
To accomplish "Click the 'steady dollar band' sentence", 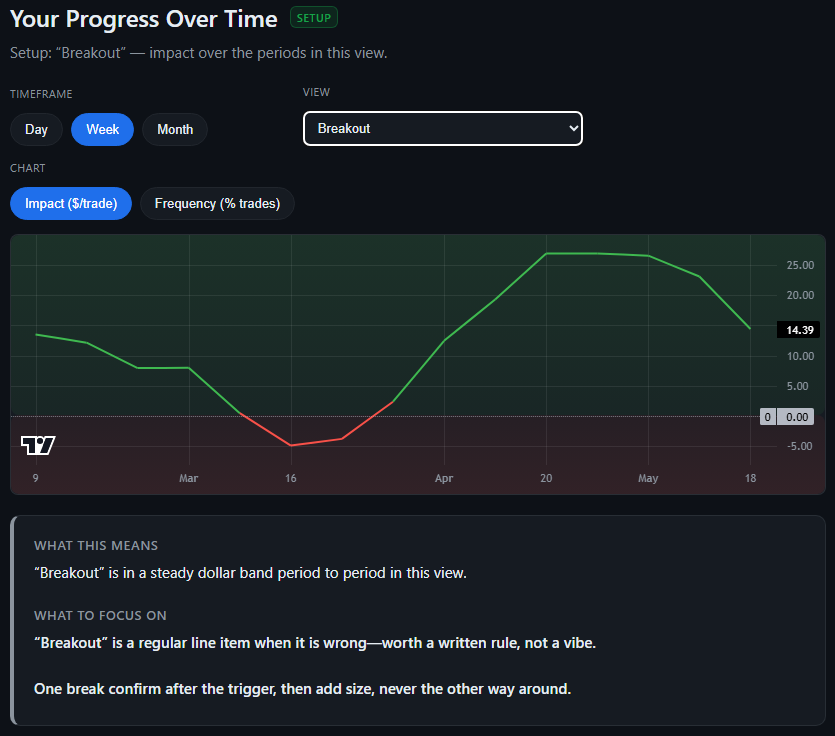I will (250, 573).
